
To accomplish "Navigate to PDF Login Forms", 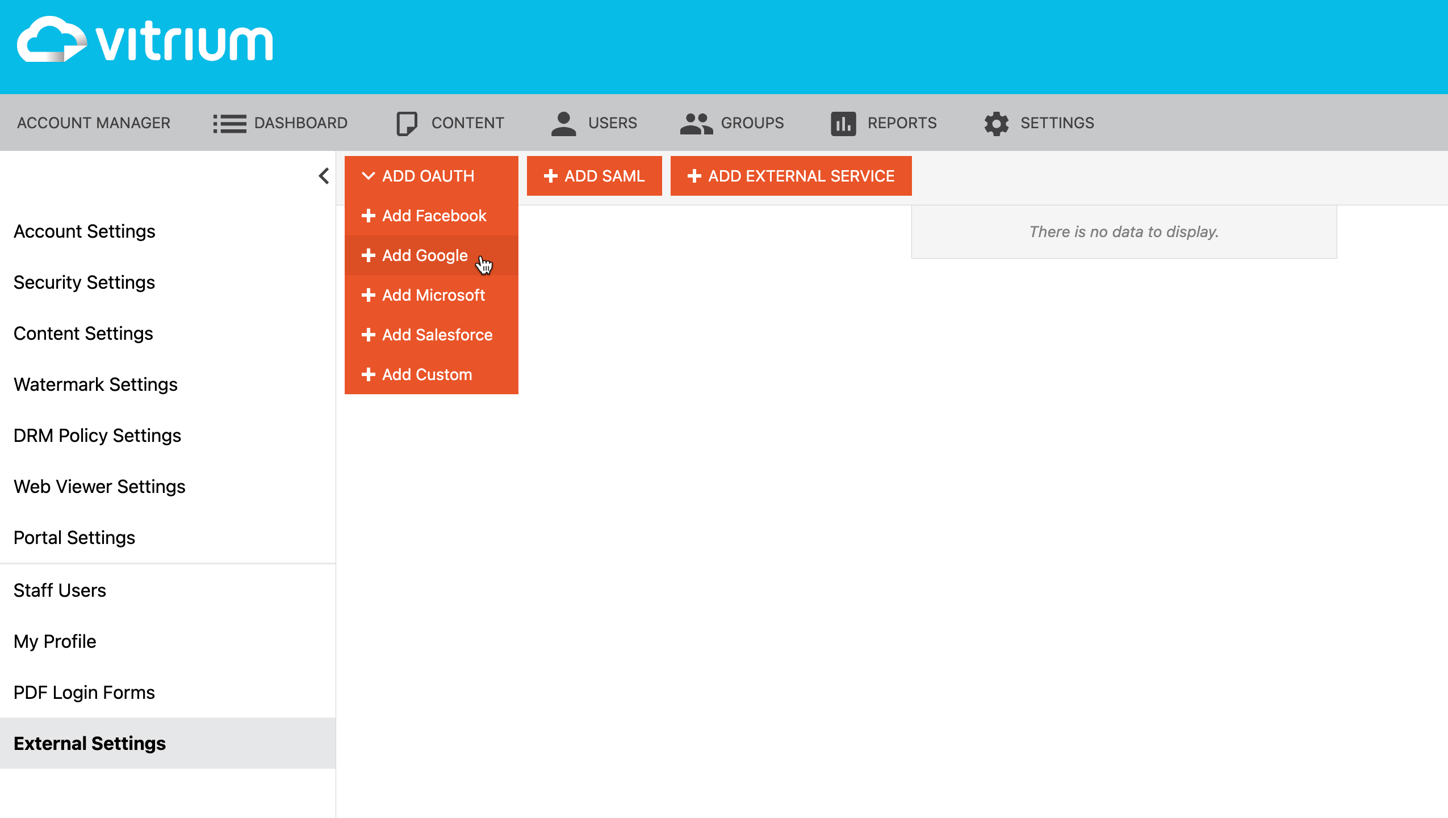I will tap(84, 693).
